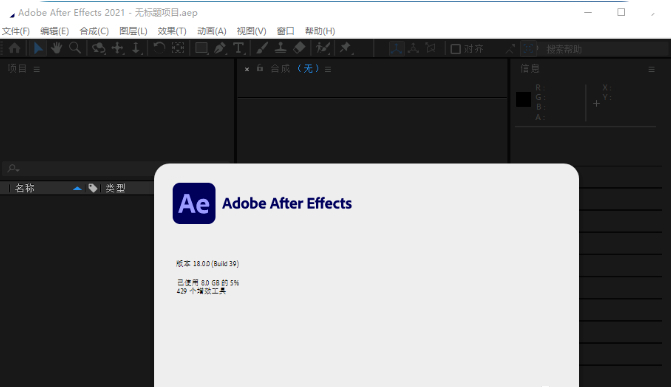Click the label tag column icon
The image size is (671, 387).
pyautogui.click(x=92, y=188)
